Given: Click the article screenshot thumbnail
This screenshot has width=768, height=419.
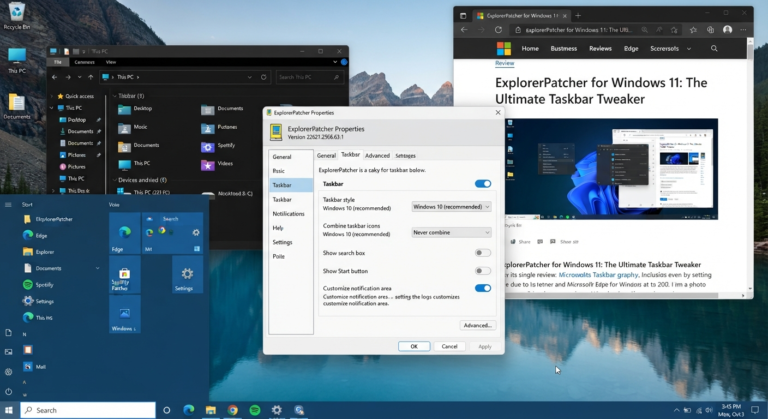Looking at the screenshot, I should [x=611, y=169].
